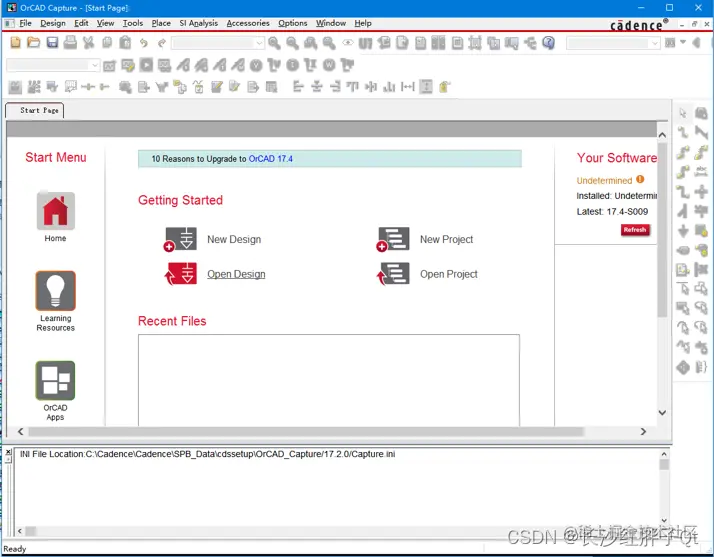Click the INI File Location log line
Screen dimensions: 714x557
pyautogui.click(x=208, y=454)
